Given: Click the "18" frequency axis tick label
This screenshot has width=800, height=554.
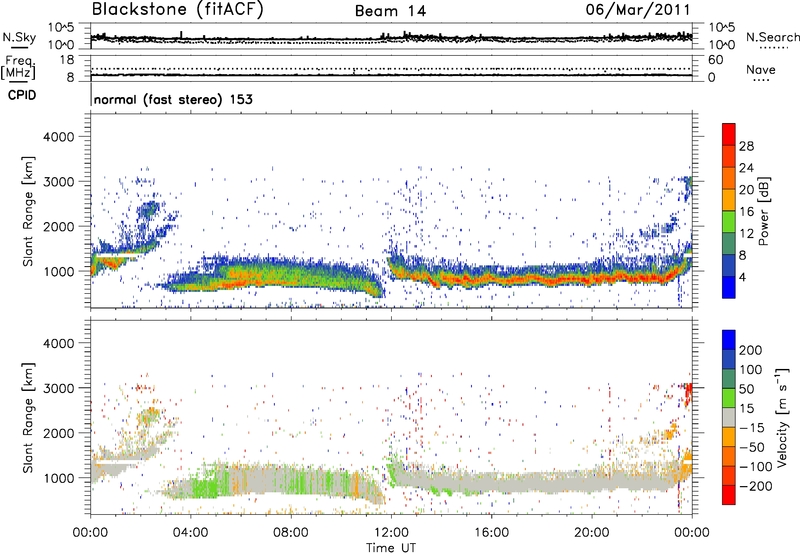Looking at the screenshot, I should coord(67,60).
